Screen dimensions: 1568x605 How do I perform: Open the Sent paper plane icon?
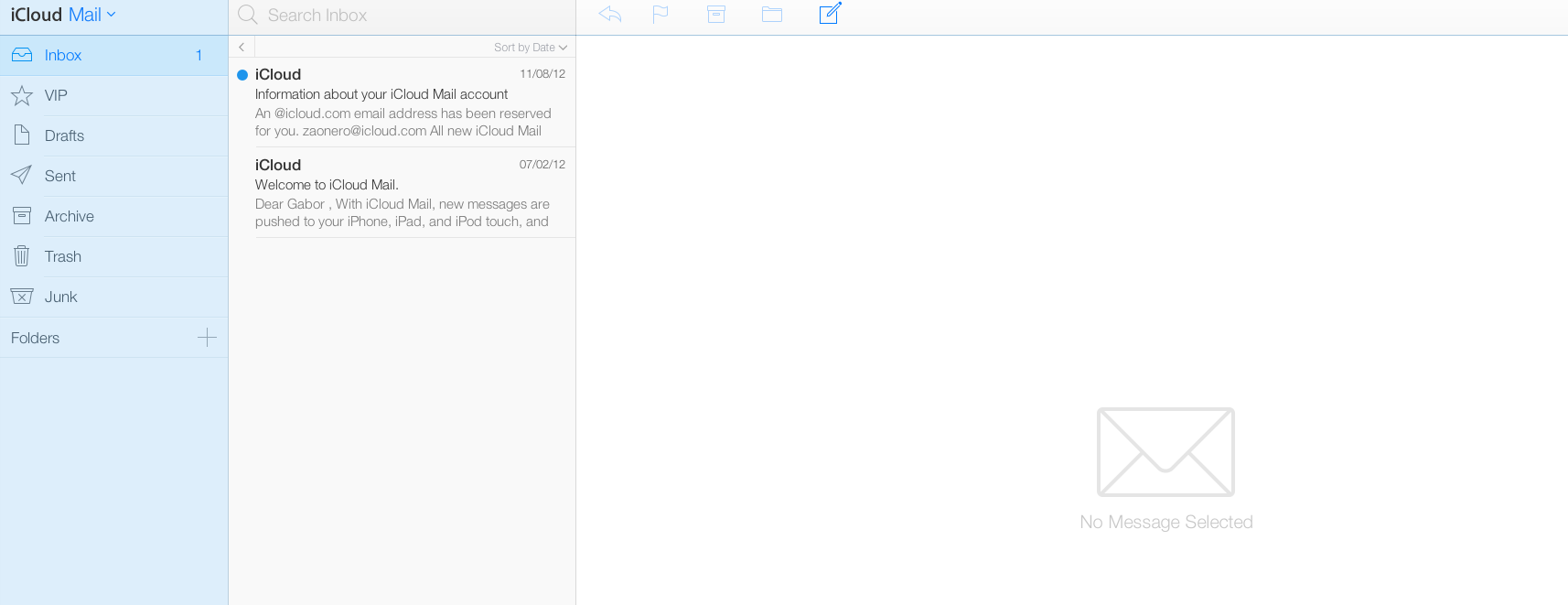click(21, 175)
